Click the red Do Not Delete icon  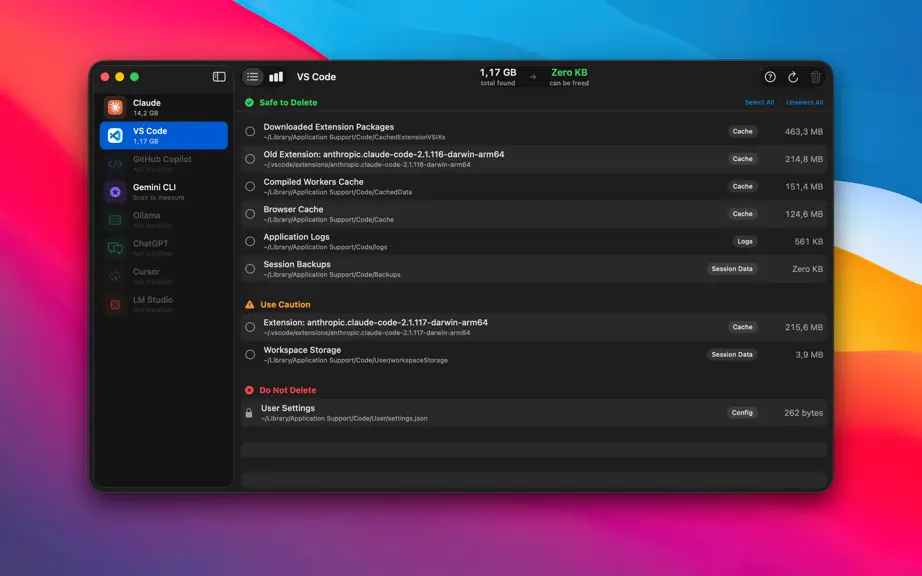click(249, 390)
